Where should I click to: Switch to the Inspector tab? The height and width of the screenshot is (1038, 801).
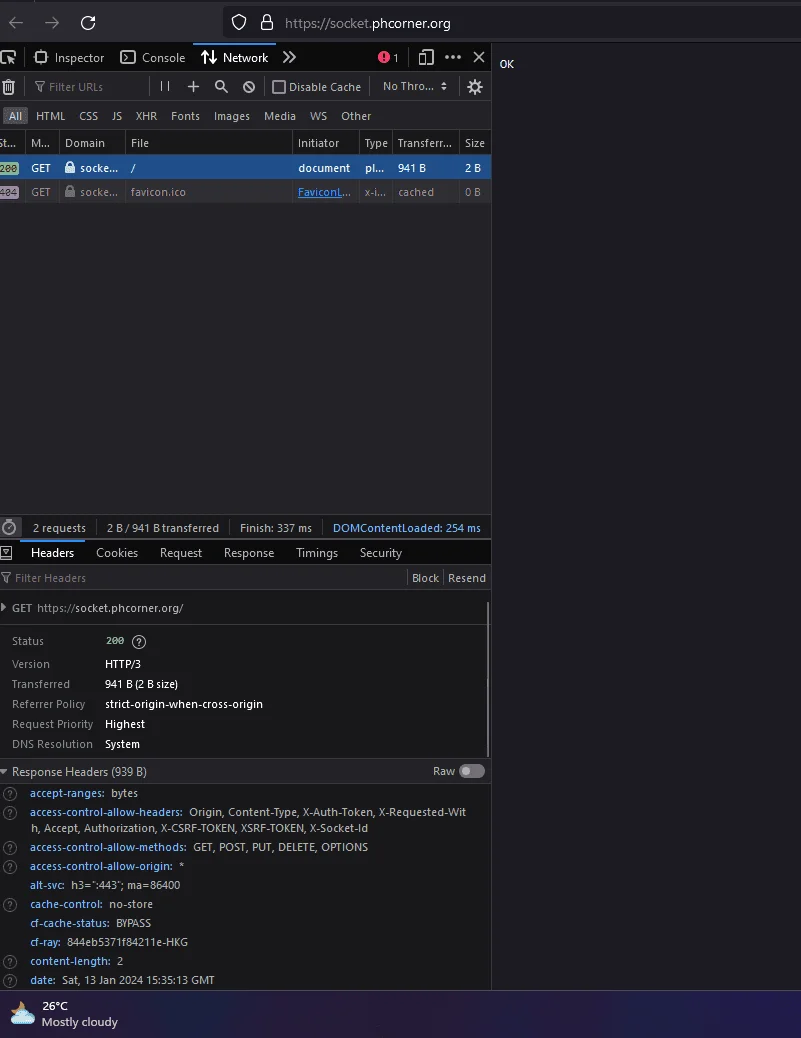[70, 58]
